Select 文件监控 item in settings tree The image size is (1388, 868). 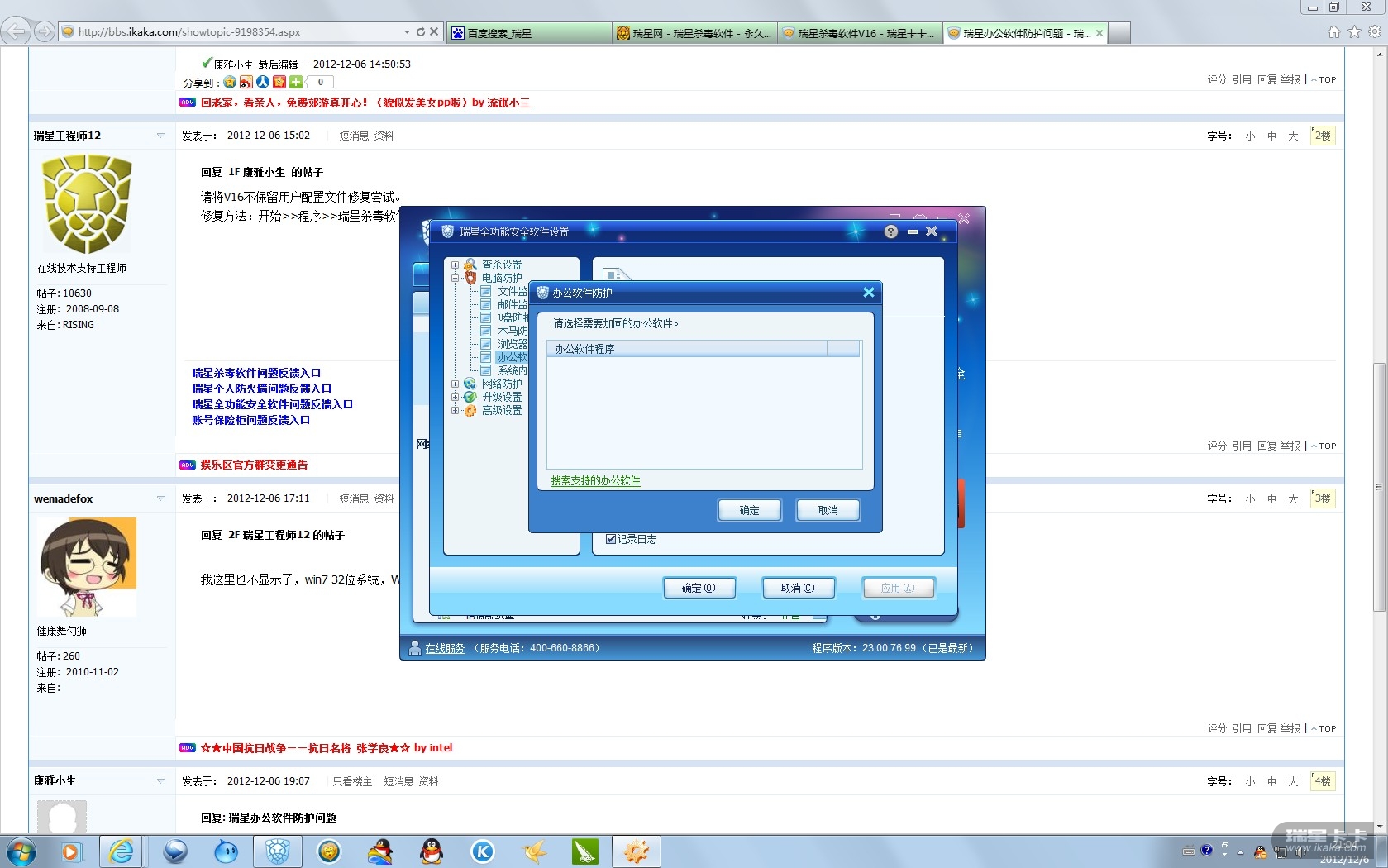point(512,291)
